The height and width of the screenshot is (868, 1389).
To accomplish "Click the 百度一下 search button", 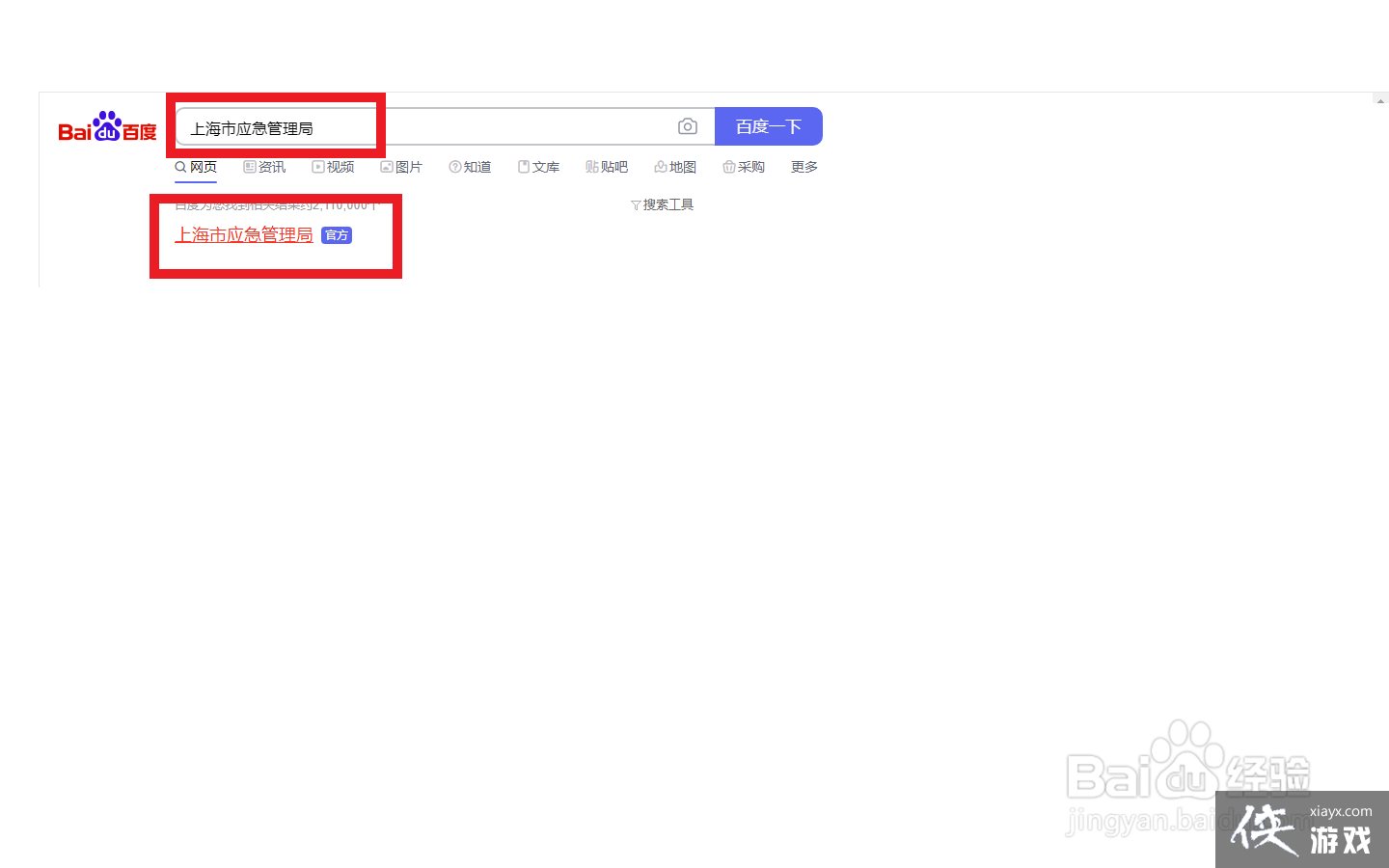I will pos(769,126).
